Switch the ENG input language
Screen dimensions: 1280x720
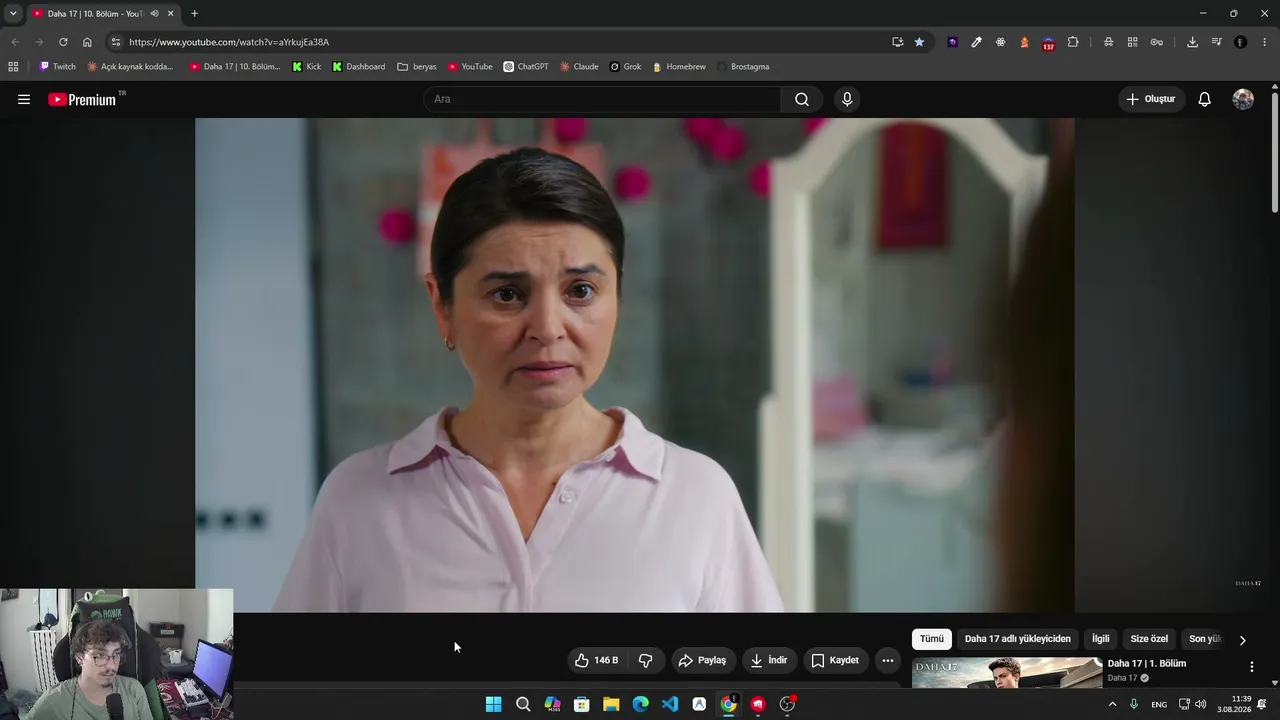pos(1159,705)
